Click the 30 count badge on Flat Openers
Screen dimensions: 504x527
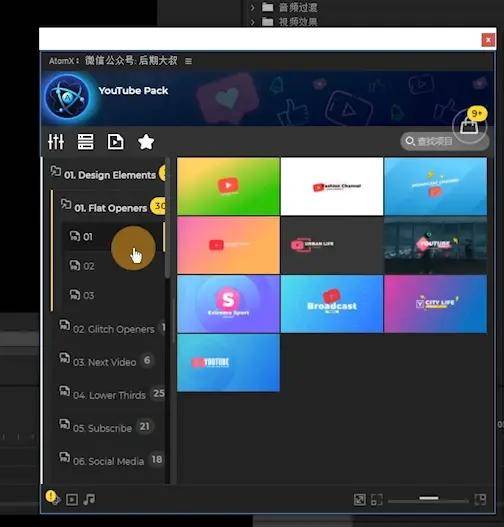[x=158, y=206]
